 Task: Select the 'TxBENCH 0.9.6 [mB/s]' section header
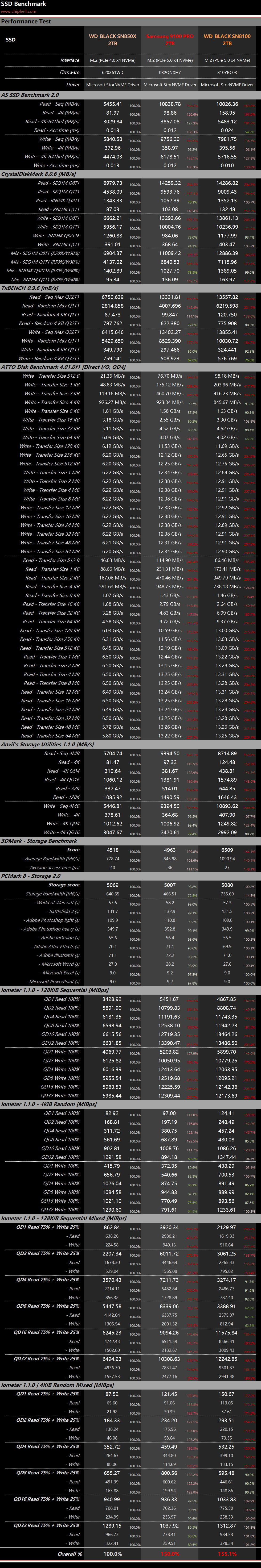30,288
